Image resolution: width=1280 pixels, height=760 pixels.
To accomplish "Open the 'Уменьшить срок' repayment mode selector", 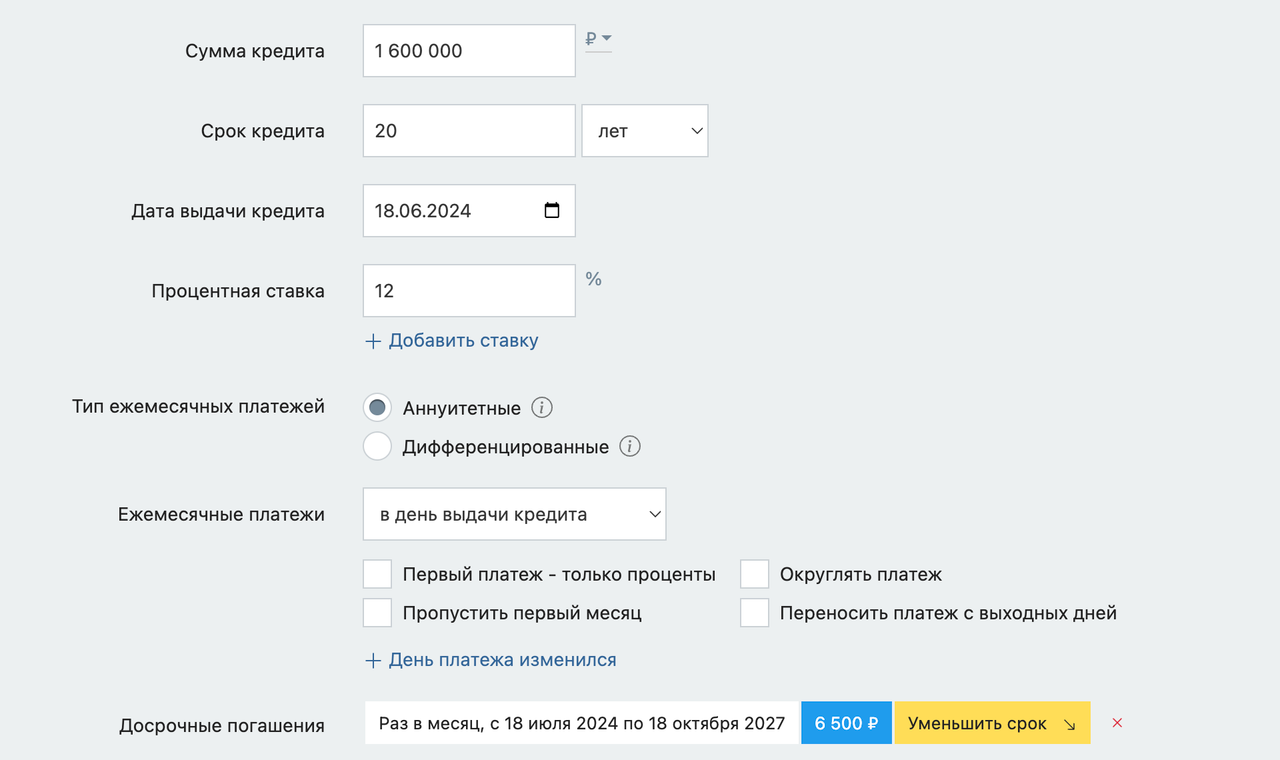I will click(x=992, y=723).
